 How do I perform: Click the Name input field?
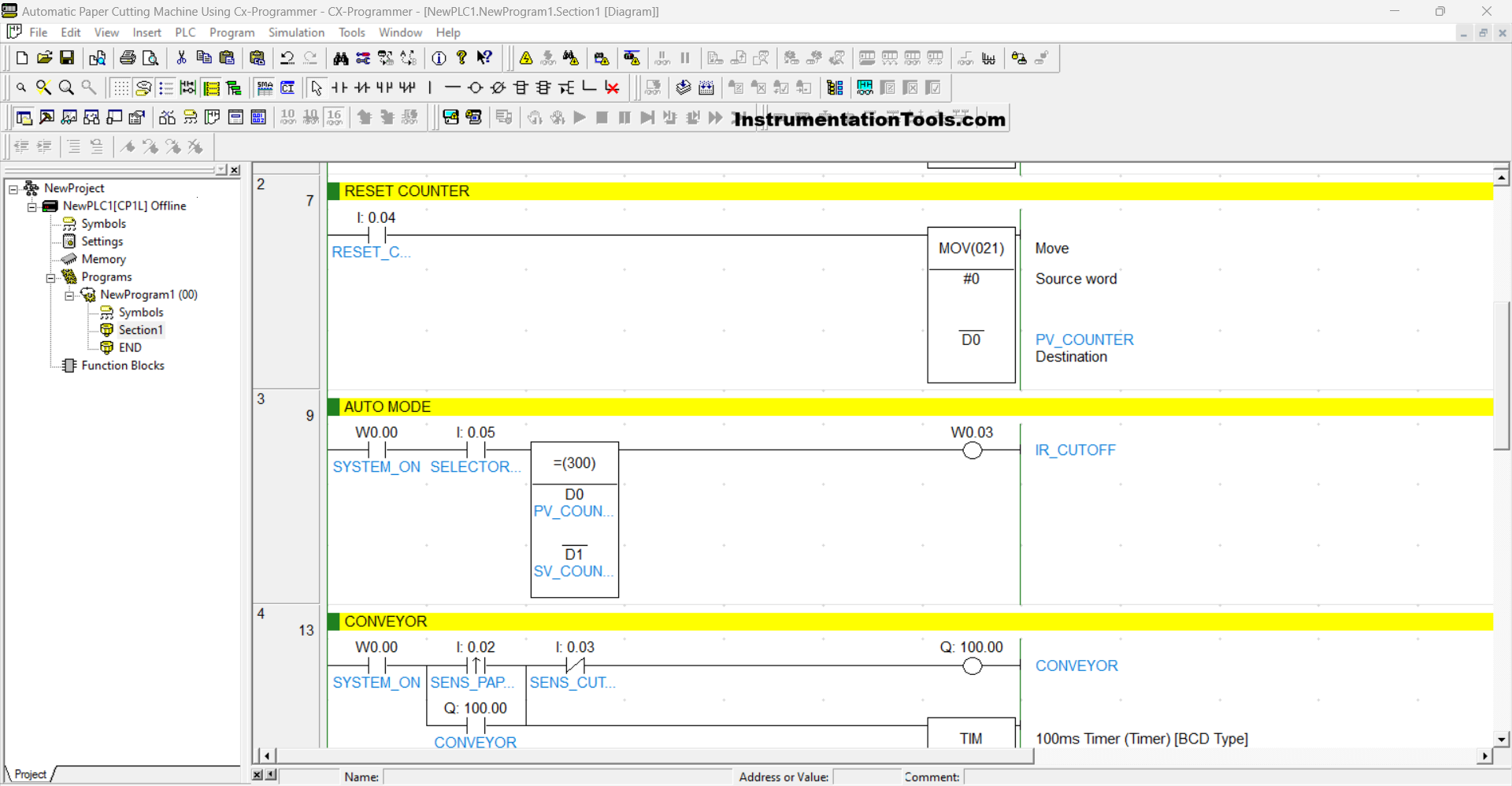(x=558, y=777)
